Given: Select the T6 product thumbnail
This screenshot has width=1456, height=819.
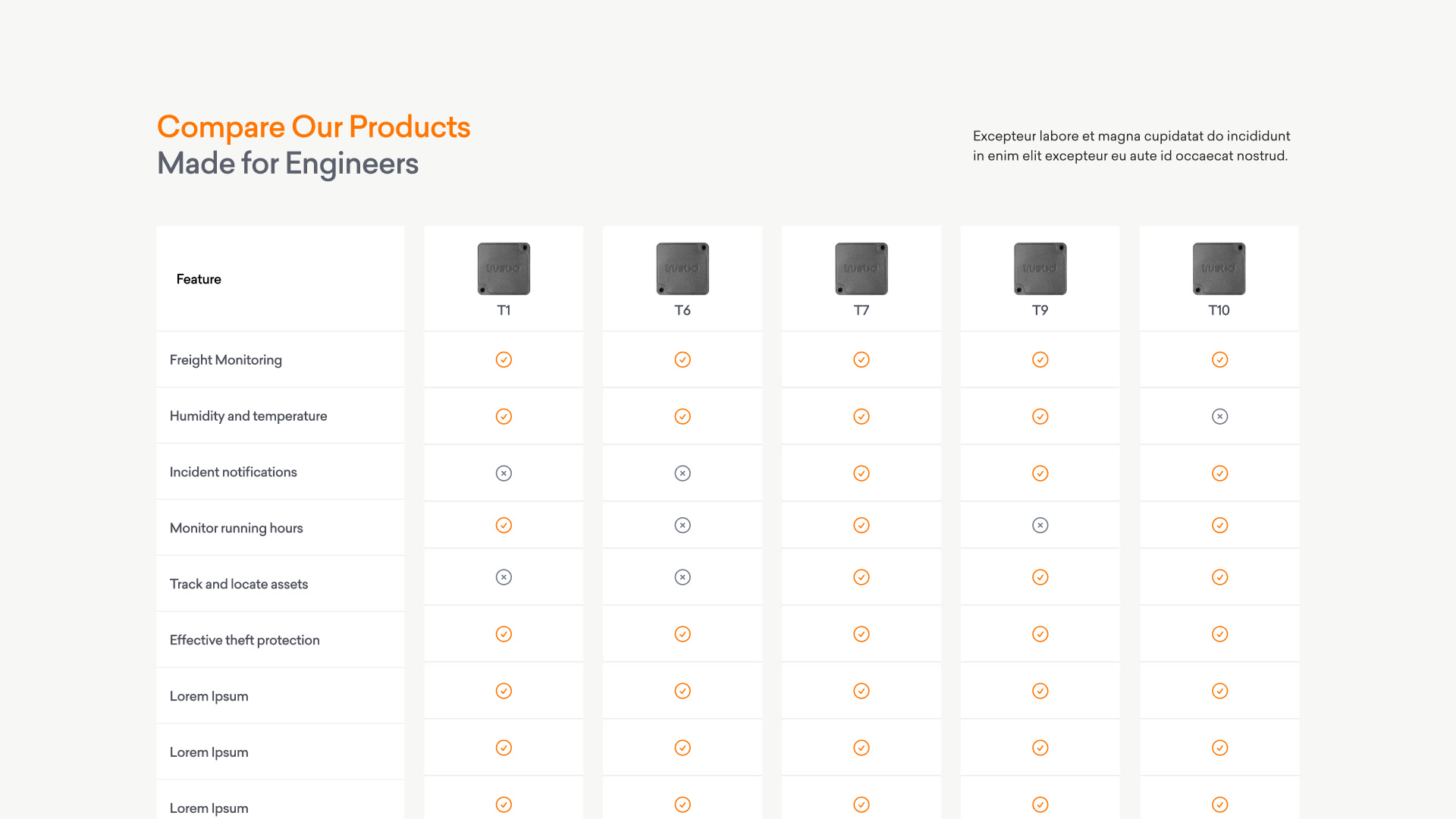Looking at the screenshot, I should (682, 268).
